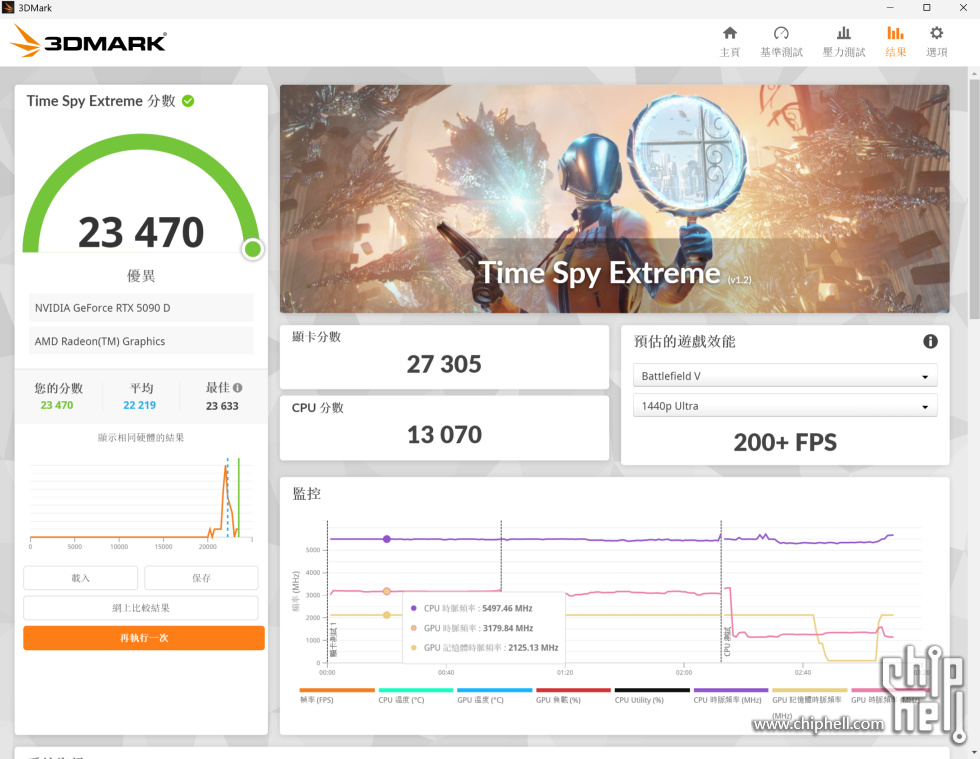Expand the Battlefield V game dropdown
This screenshot has width=980, height=759.
[x=785, y=376]
